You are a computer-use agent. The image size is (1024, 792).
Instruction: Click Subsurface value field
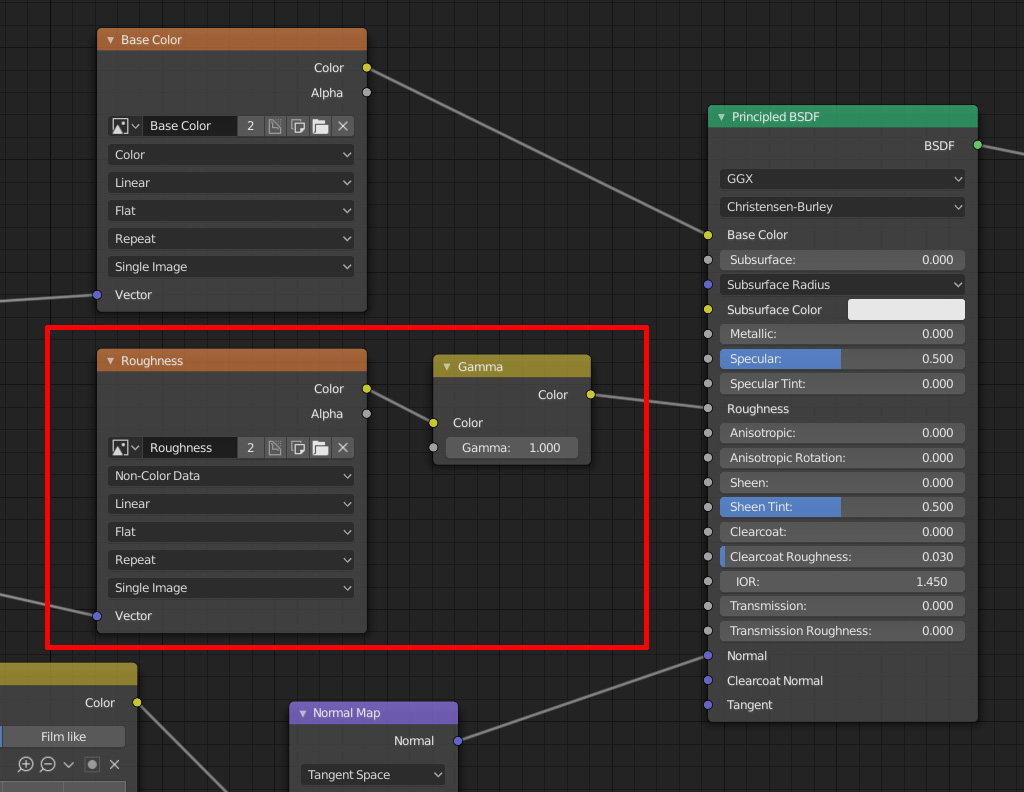coord(842,260)
